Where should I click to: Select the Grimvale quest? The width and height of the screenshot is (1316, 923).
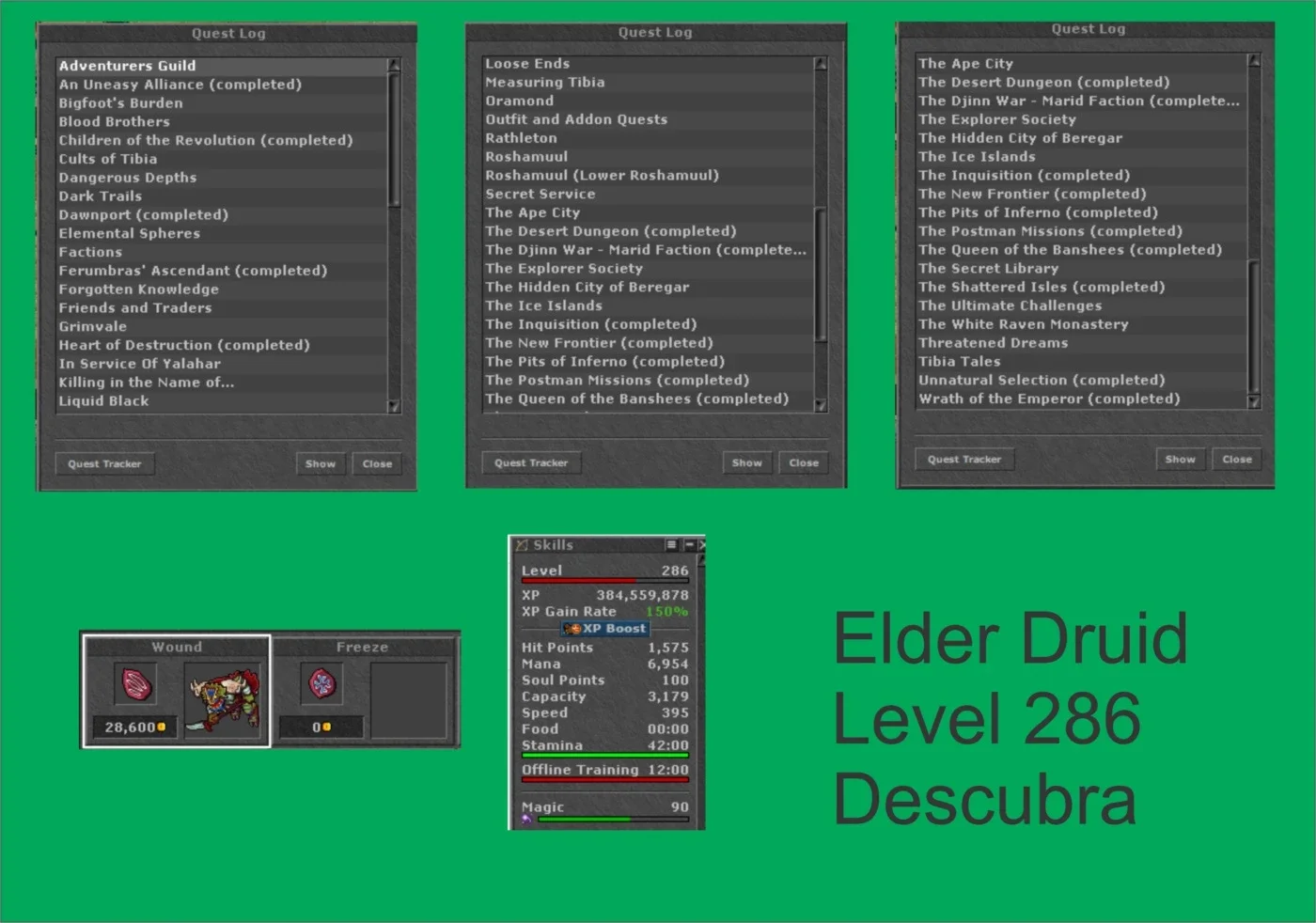[221, 326]
